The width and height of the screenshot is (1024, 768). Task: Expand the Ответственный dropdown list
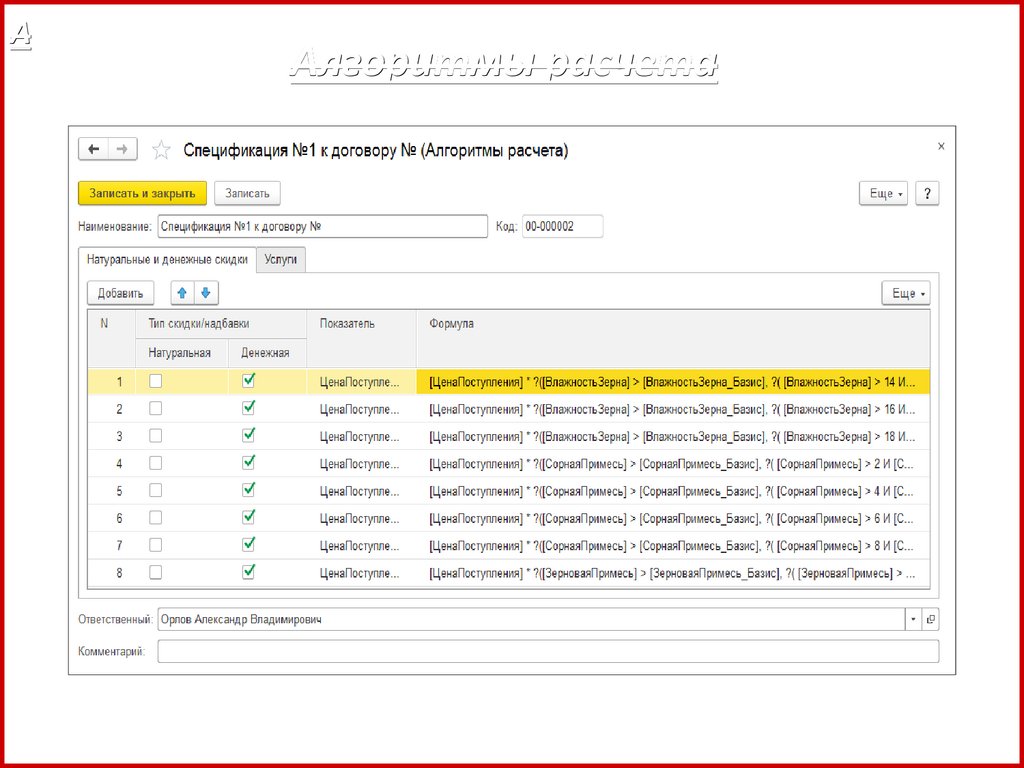tap(913, 620)
